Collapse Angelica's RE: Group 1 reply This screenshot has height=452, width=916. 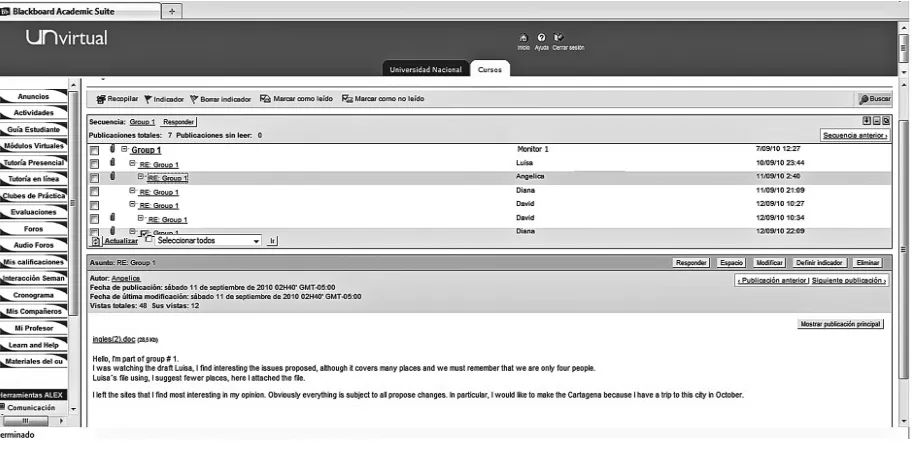141,176
